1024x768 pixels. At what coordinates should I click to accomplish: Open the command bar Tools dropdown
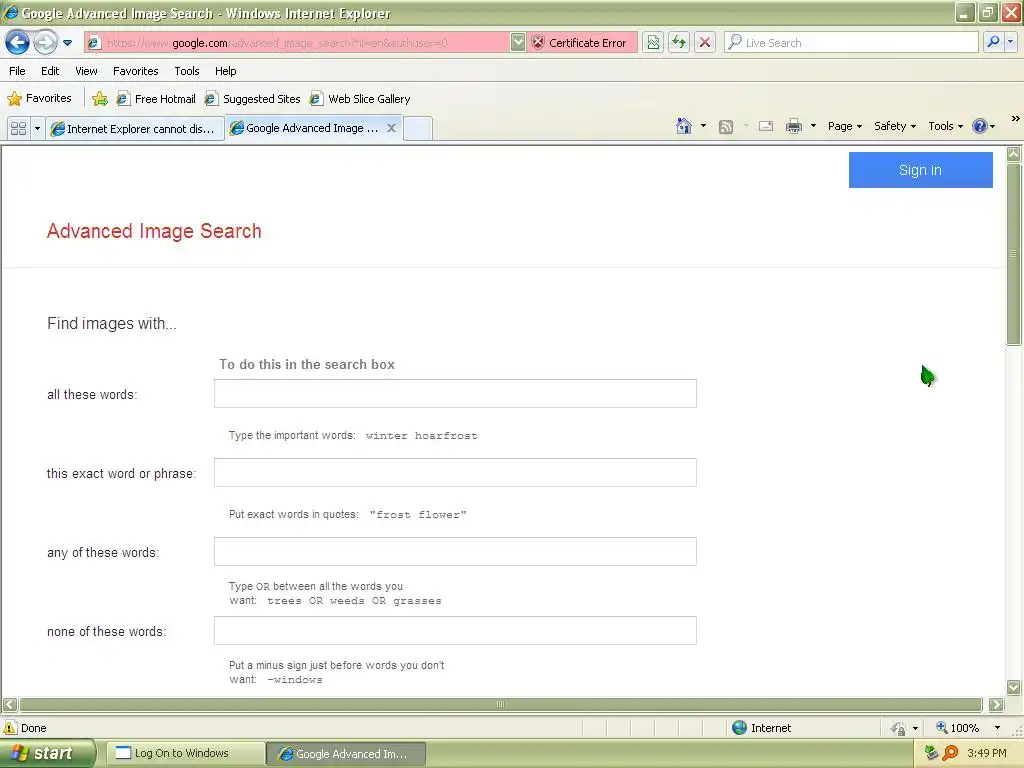click(945, 126)
